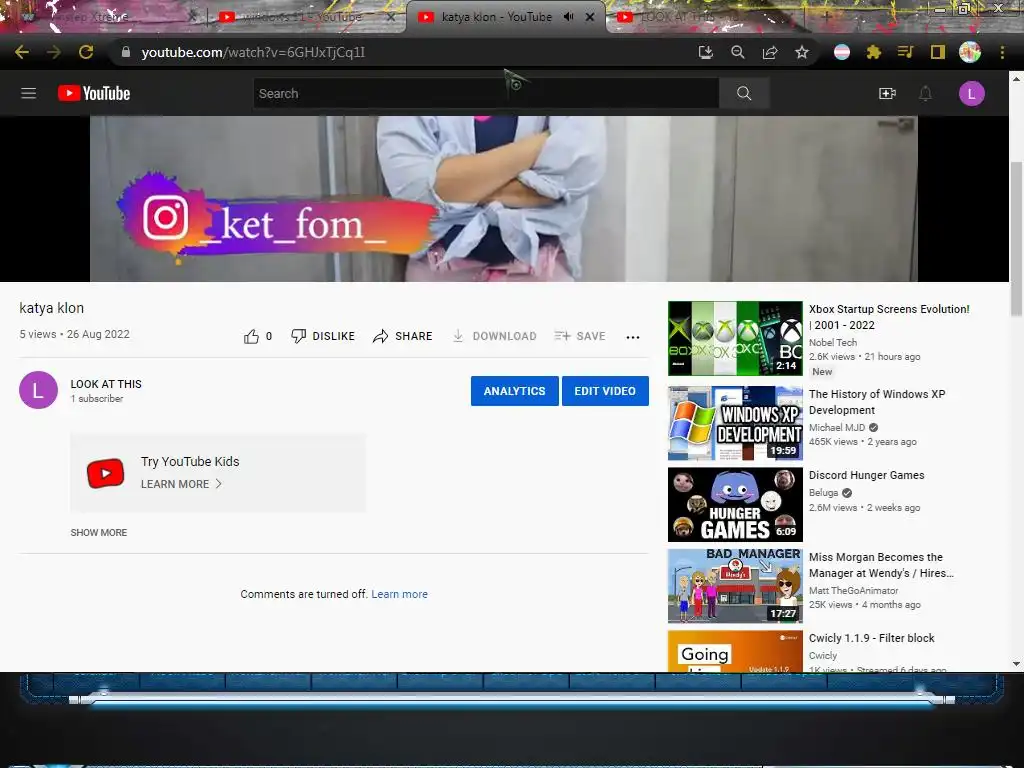Reload the YouTube page
1024x768 pixels.
point(86,52)
